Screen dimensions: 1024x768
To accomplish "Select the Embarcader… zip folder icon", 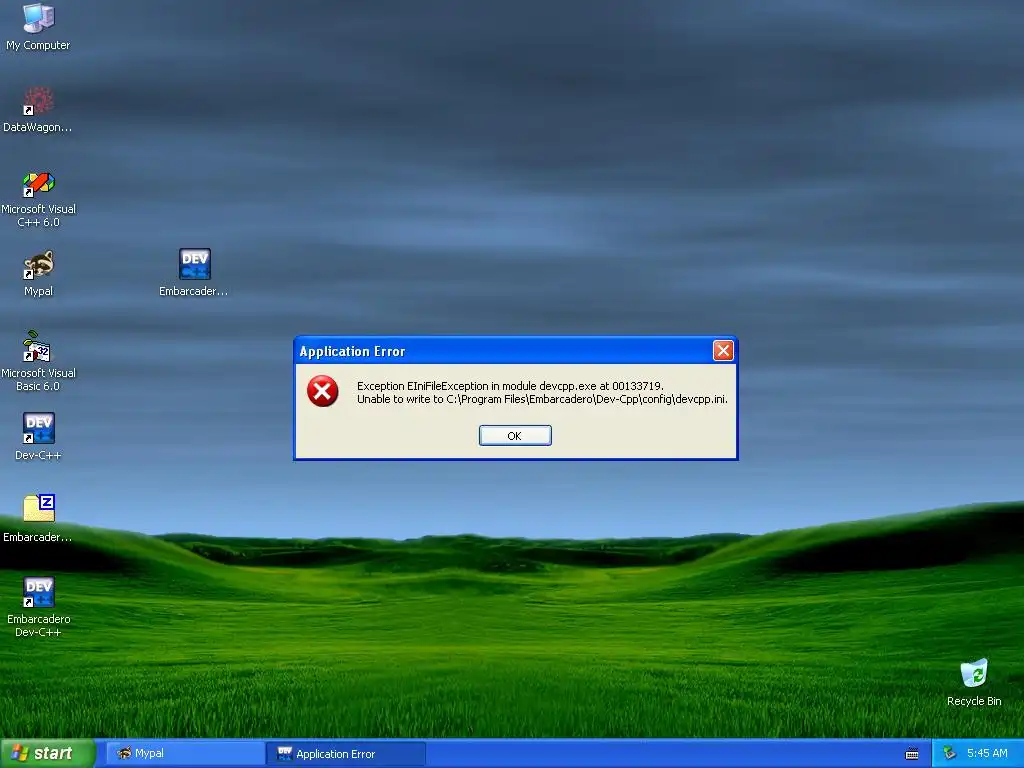I will tap(38, 518).
